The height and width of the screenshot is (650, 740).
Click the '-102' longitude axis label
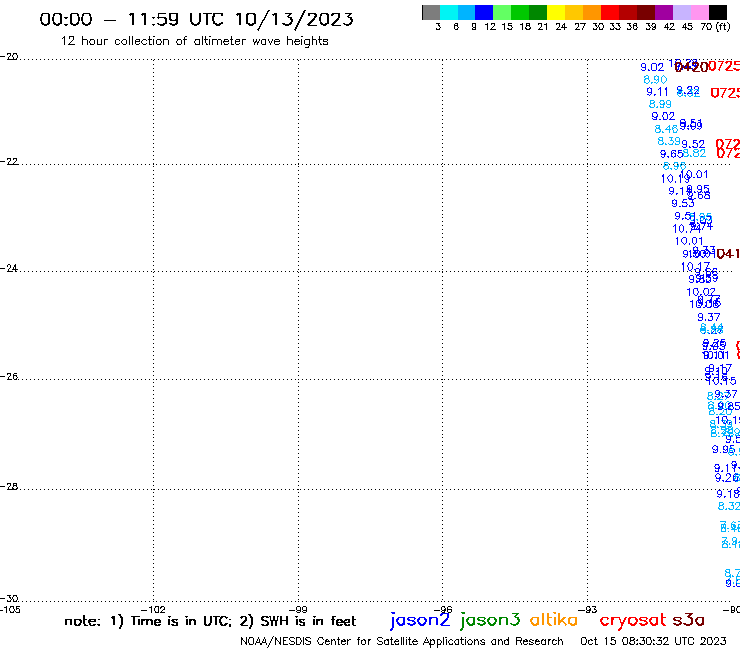point(153,609)
